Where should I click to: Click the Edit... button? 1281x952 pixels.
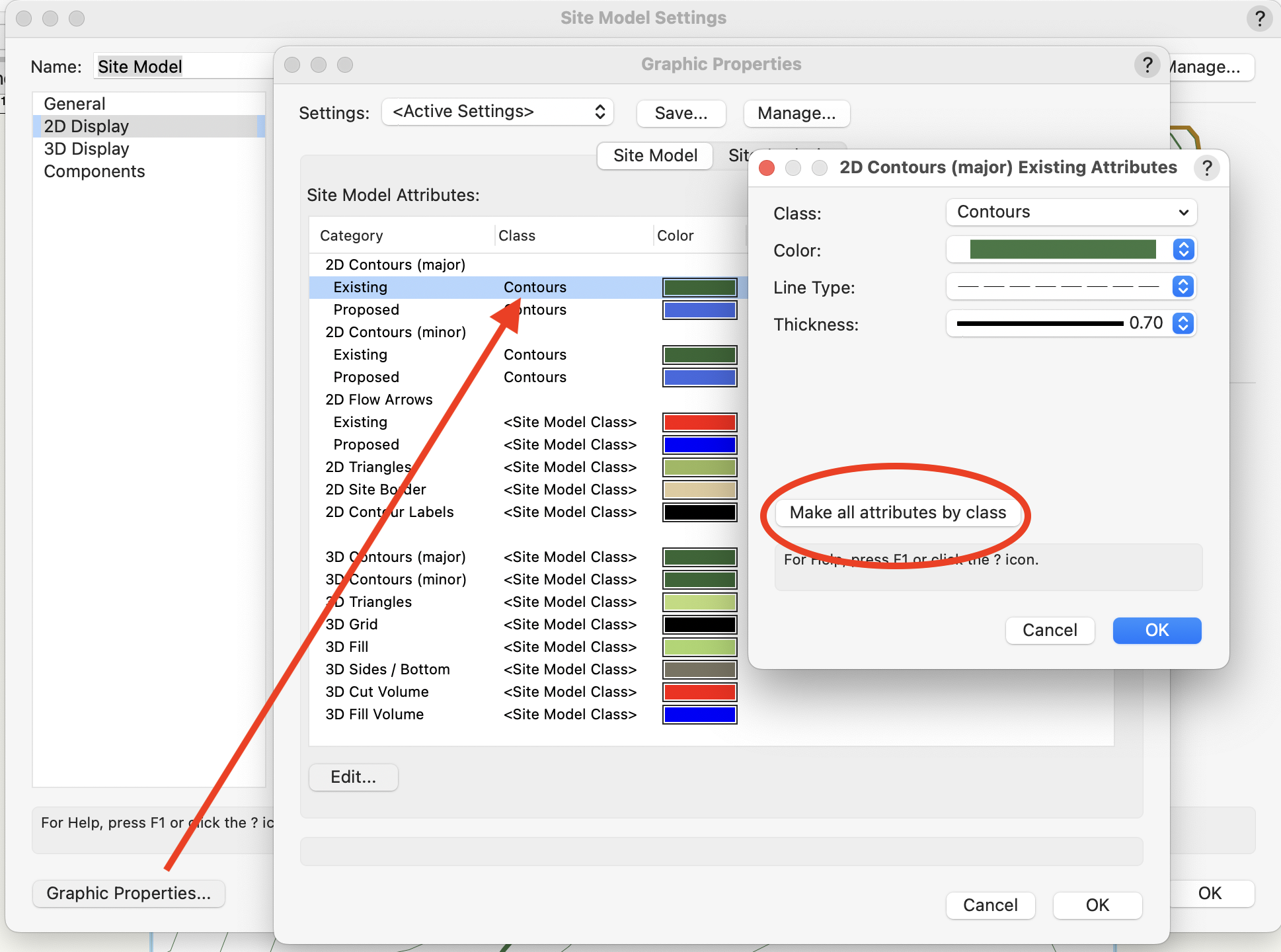click(353, 777)
